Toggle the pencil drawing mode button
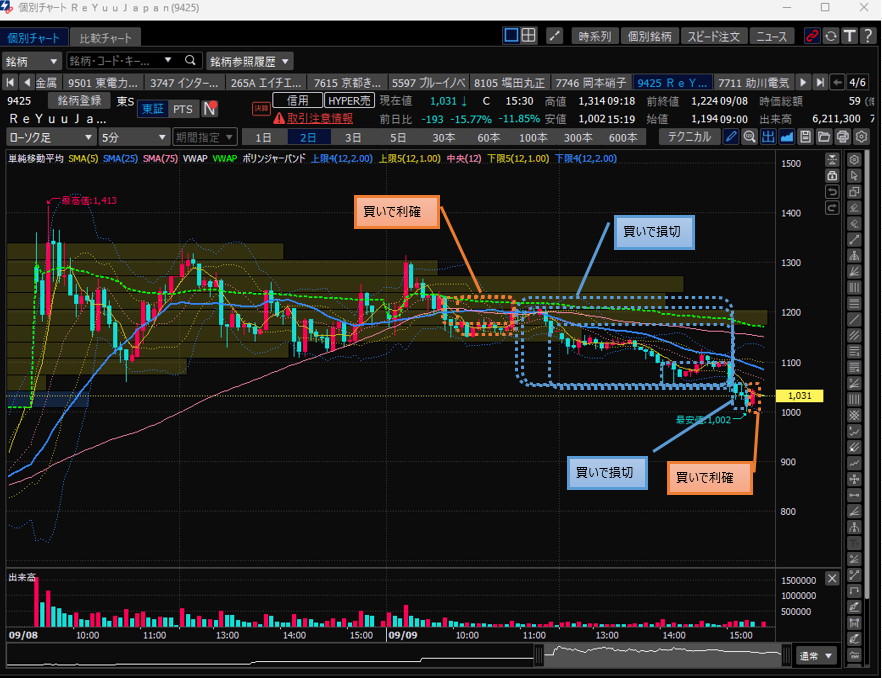Image resolution: width=882 pixels, height=678 pixels. [x=731, y=137]
